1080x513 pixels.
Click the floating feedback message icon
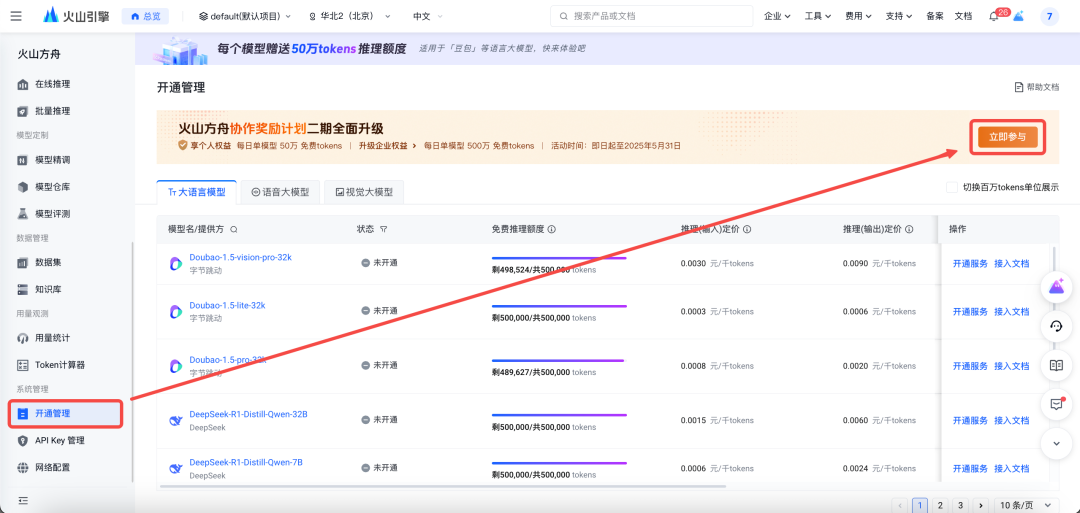1056,404
